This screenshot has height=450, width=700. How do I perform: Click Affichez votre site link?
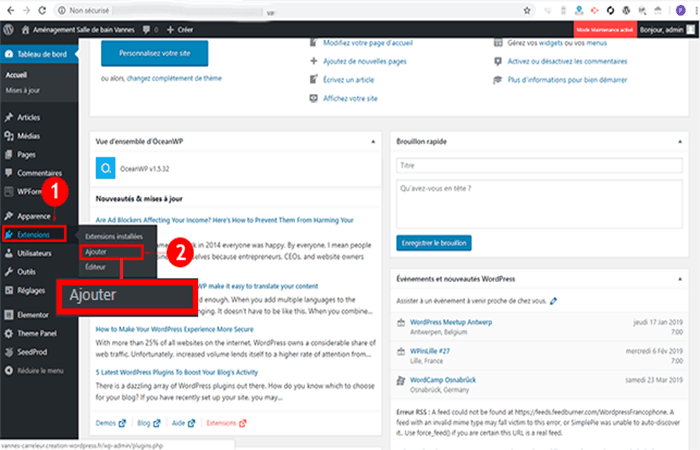click(350, 98)
